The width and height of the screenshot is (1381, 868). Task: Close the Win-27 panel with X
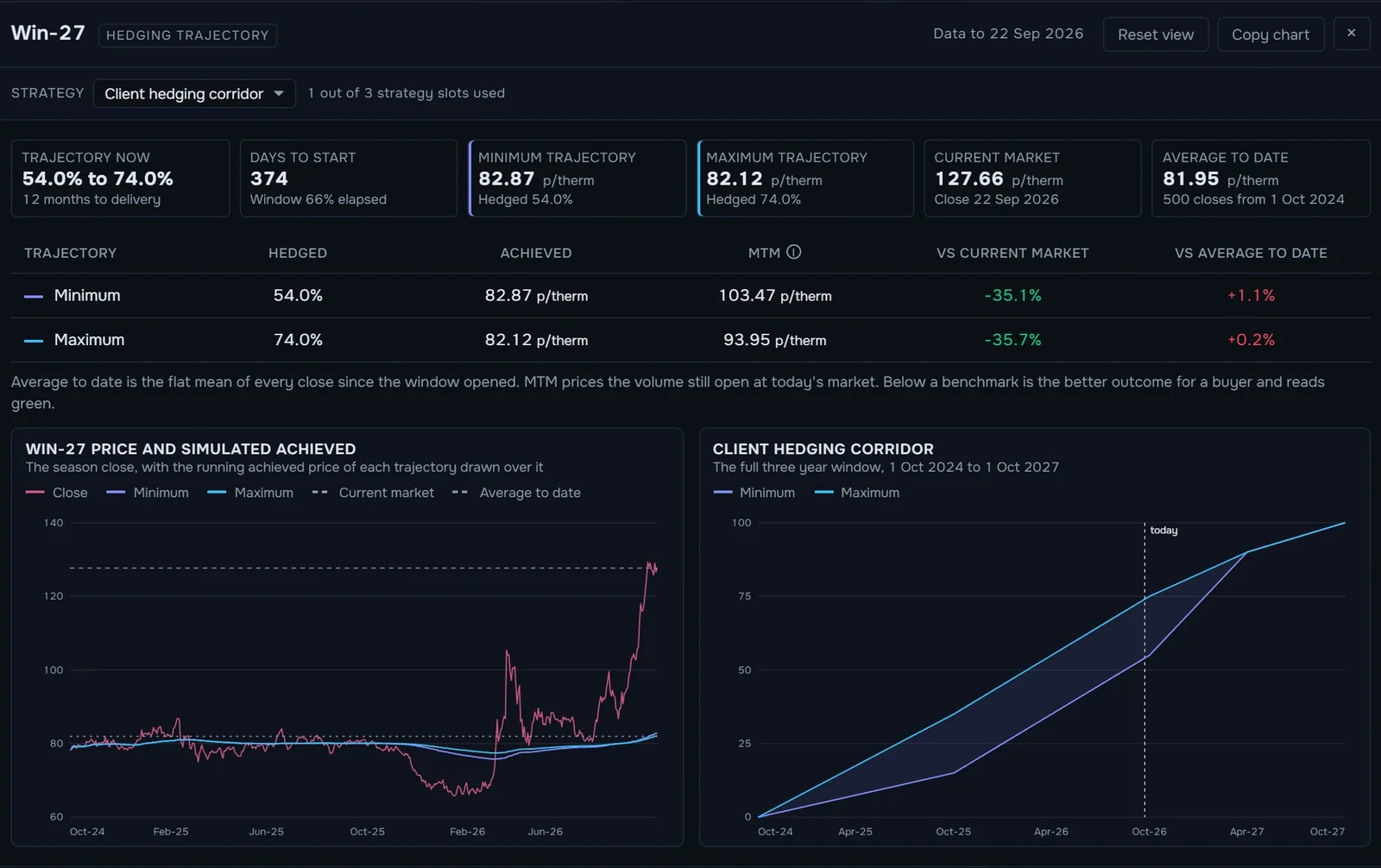pyautogui.click(x=1352, y=34)
